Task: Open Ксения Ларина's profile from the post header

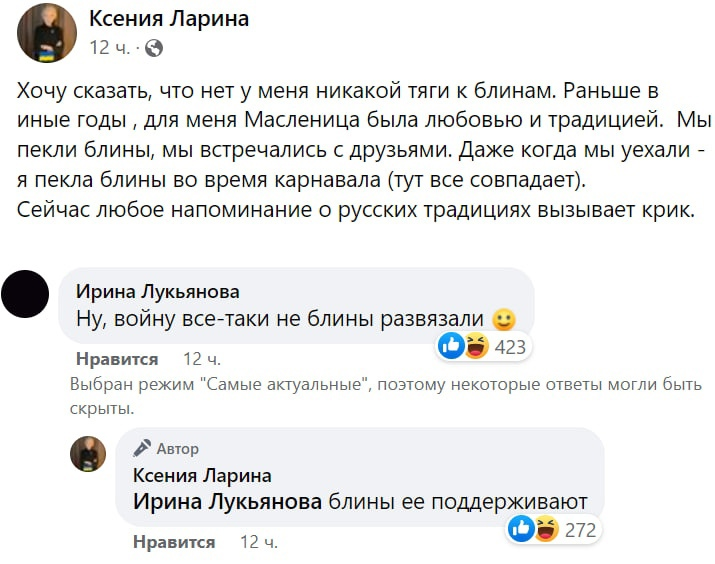Action: coord(169,19)
